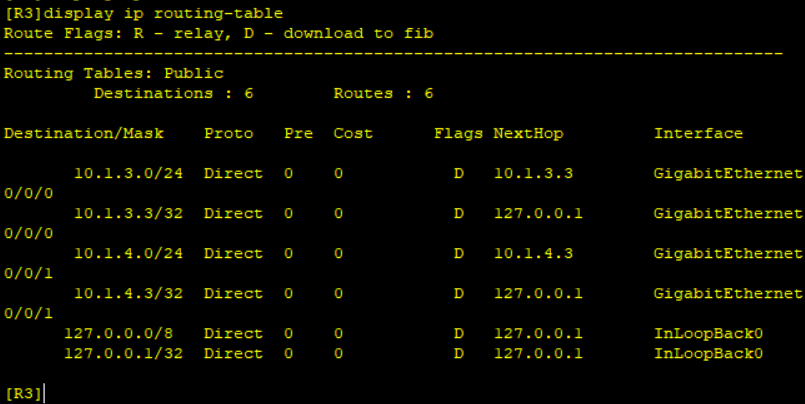Click the Route Flags legend line
Screen dimensions: 805x404
(219, 33)
